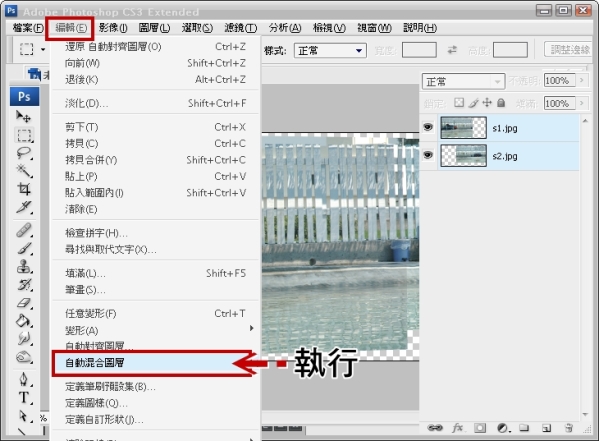Select the Smudge tool
This screenshot has height=441, width=599.
pos(24,338)
